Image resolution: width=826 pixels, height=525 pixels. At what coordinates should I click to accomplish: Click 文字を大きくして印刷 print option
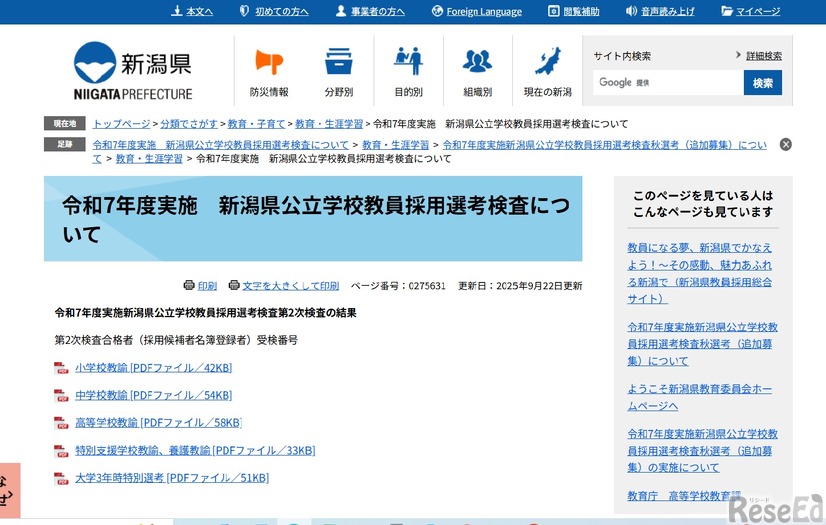[284, 285]
